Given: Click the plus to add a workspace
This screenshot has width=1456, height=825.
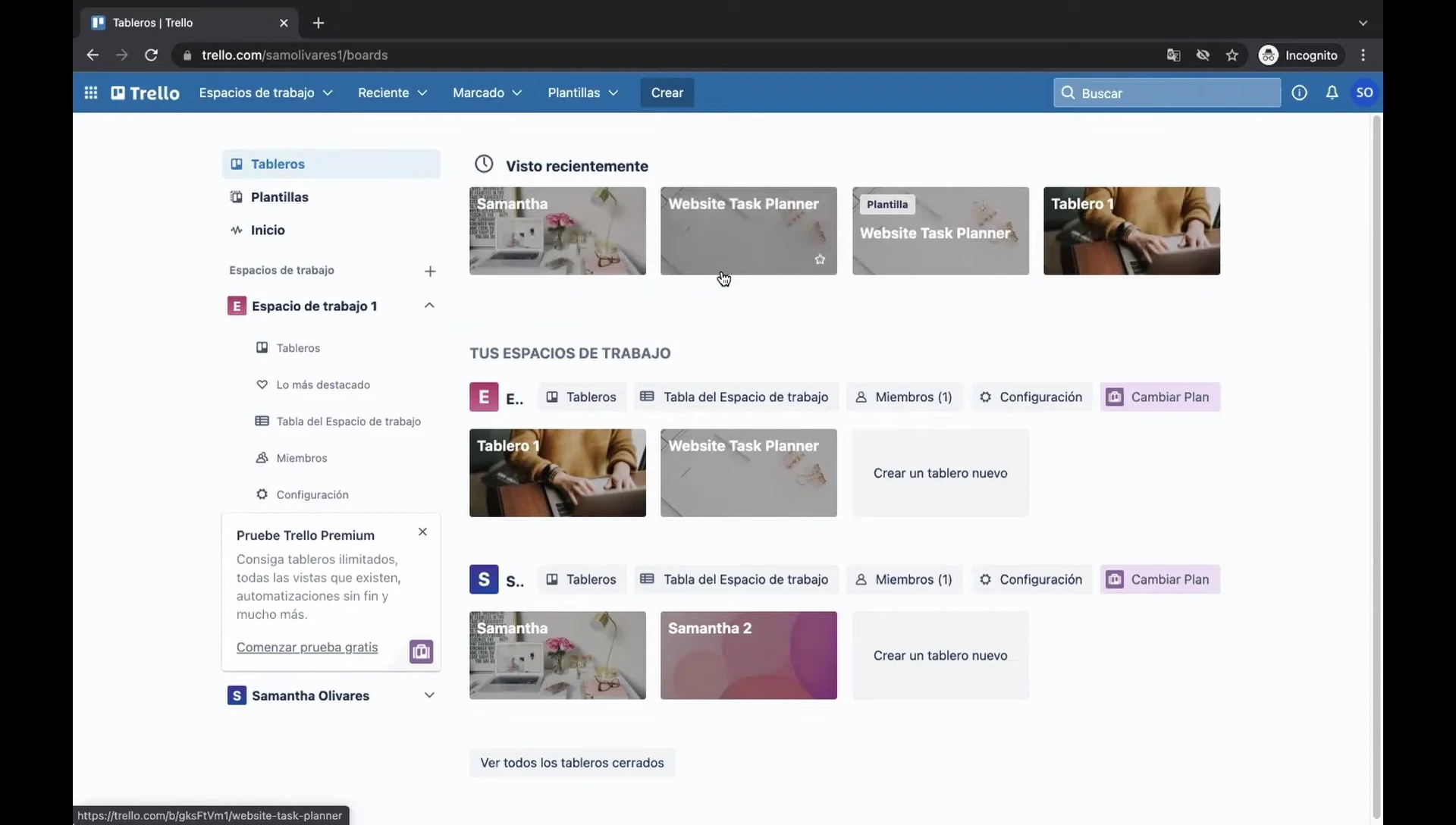Looking at the screenshot, I should (x=430, y=271).
